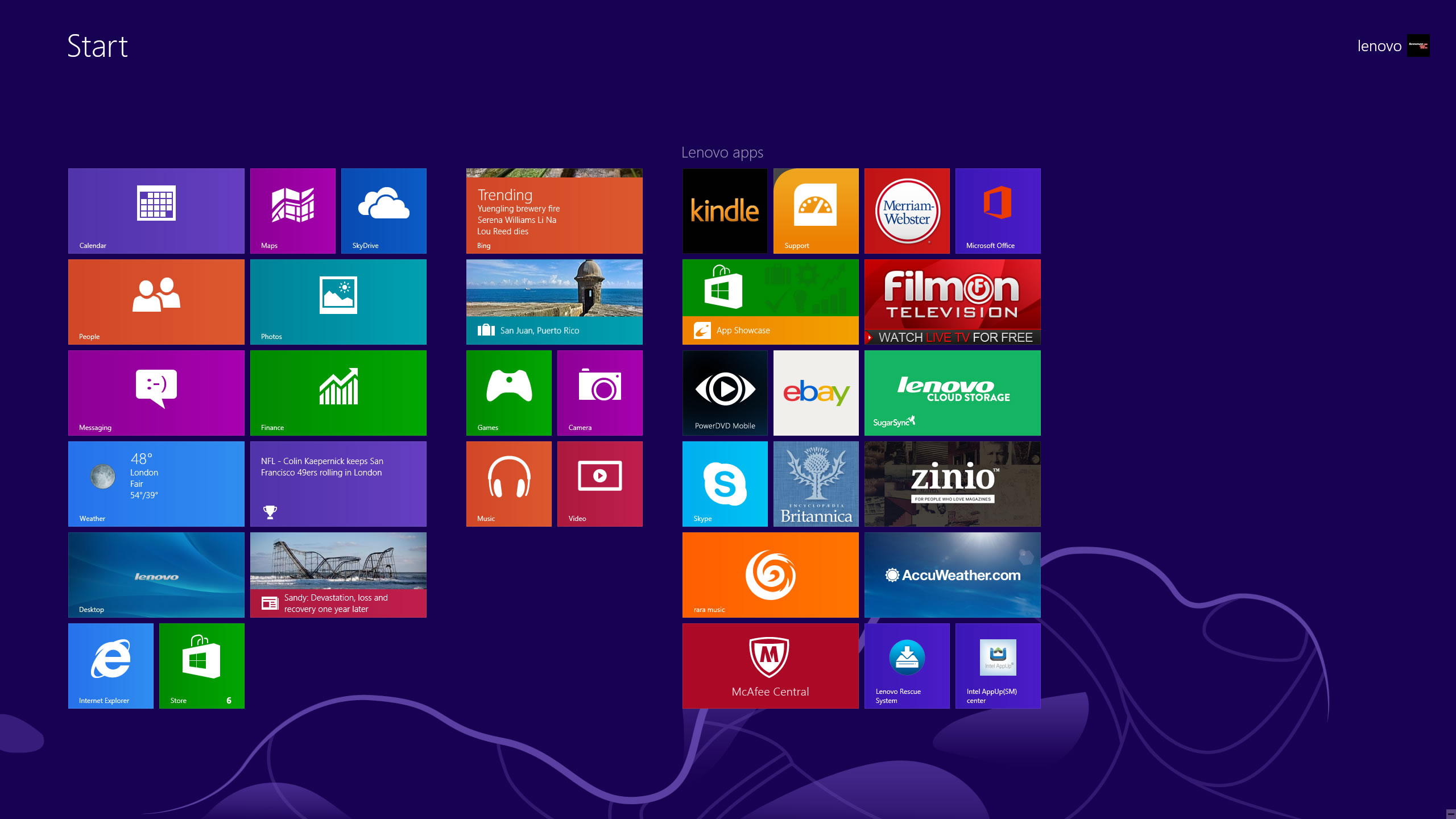Open the NFL Colin Kaepernick sports headline
1456x819 pixels.
338,483
